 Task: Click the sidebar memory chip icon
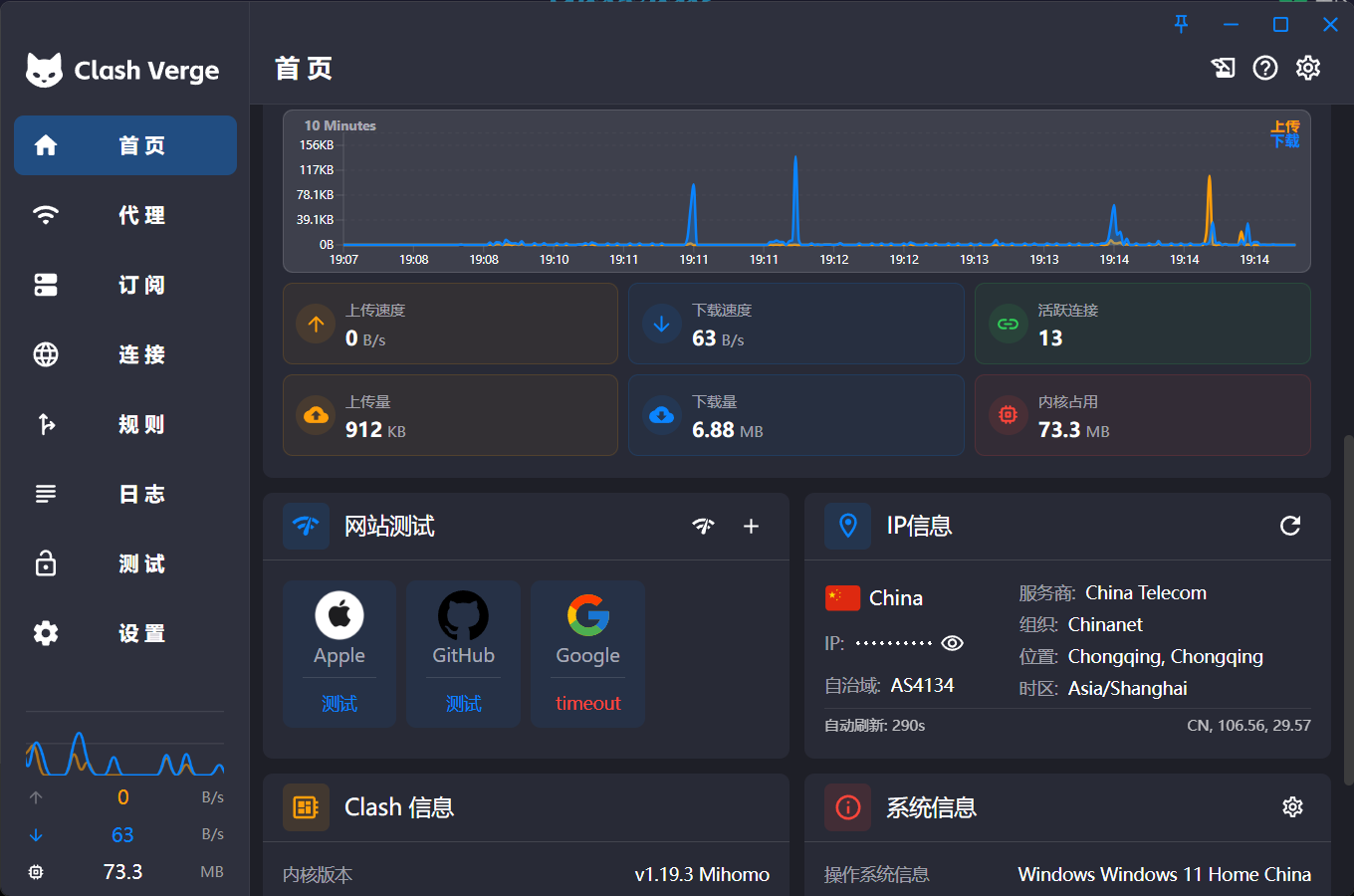click(36, 872)
